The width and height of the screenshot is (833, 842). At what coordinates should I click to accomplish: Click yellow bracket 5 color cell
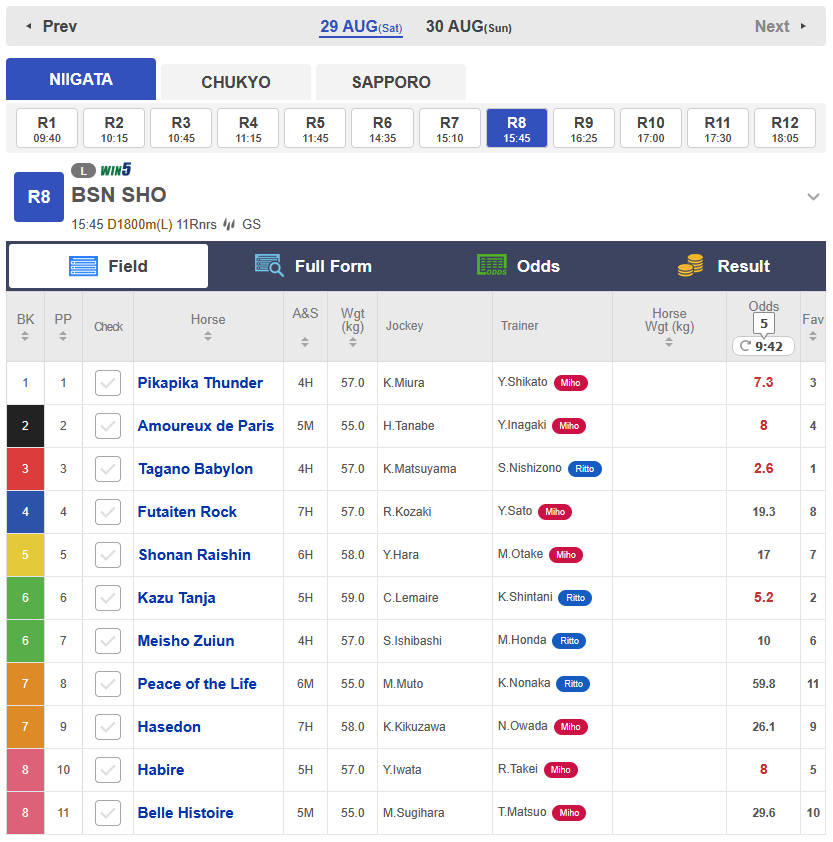[x=25, y=555]
